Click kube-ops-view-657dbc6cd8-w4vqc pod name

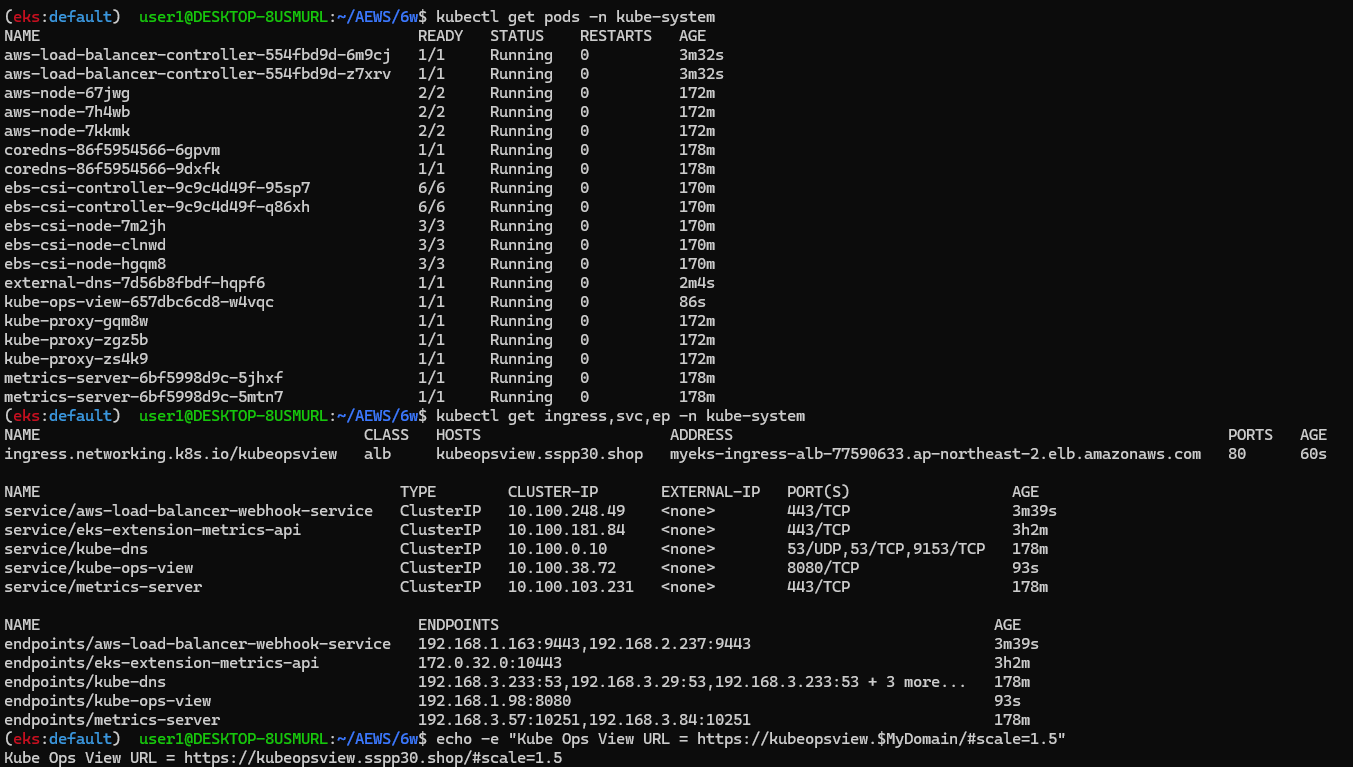point(139,302)
